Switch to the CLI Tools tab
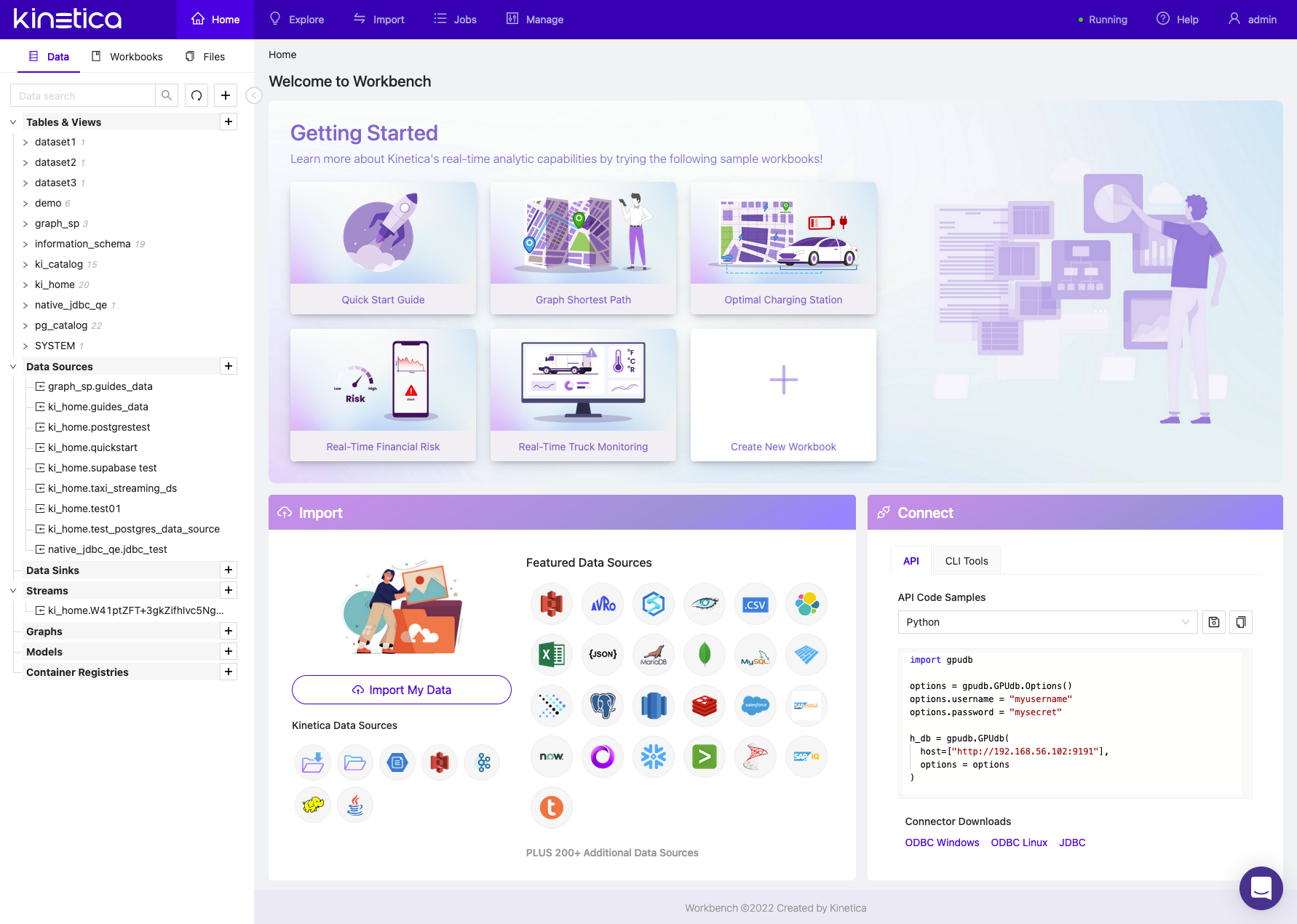Image resolution: width=1297 pixels, height=924 pixels. coord(967,561)
